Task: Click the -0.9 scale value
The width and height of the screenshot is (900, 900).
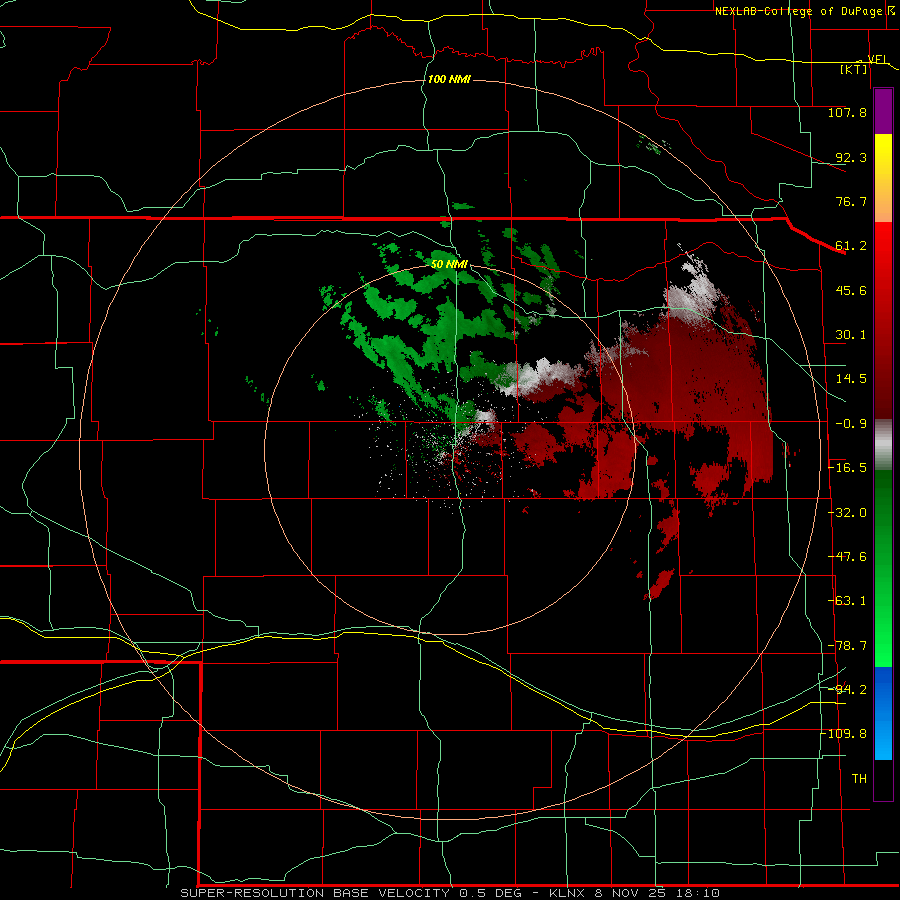Action: (x=851, y=424)
